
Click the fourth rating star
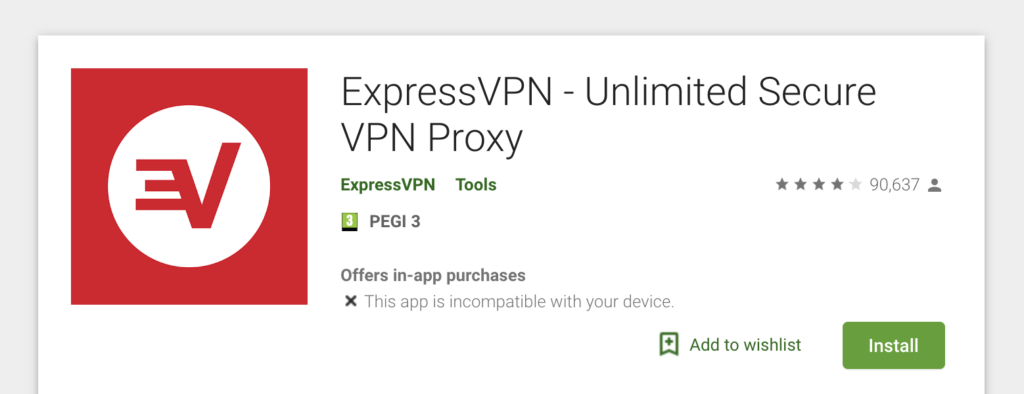click(837, 185)
